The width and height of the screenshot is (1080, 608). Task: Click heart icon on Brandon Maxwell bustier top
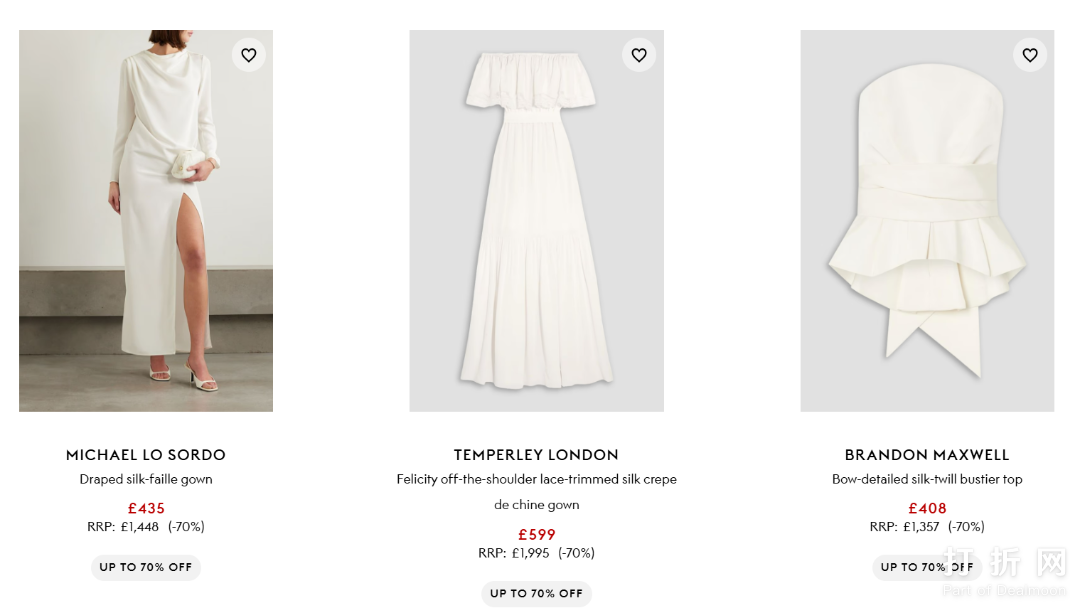(1030, 55)
